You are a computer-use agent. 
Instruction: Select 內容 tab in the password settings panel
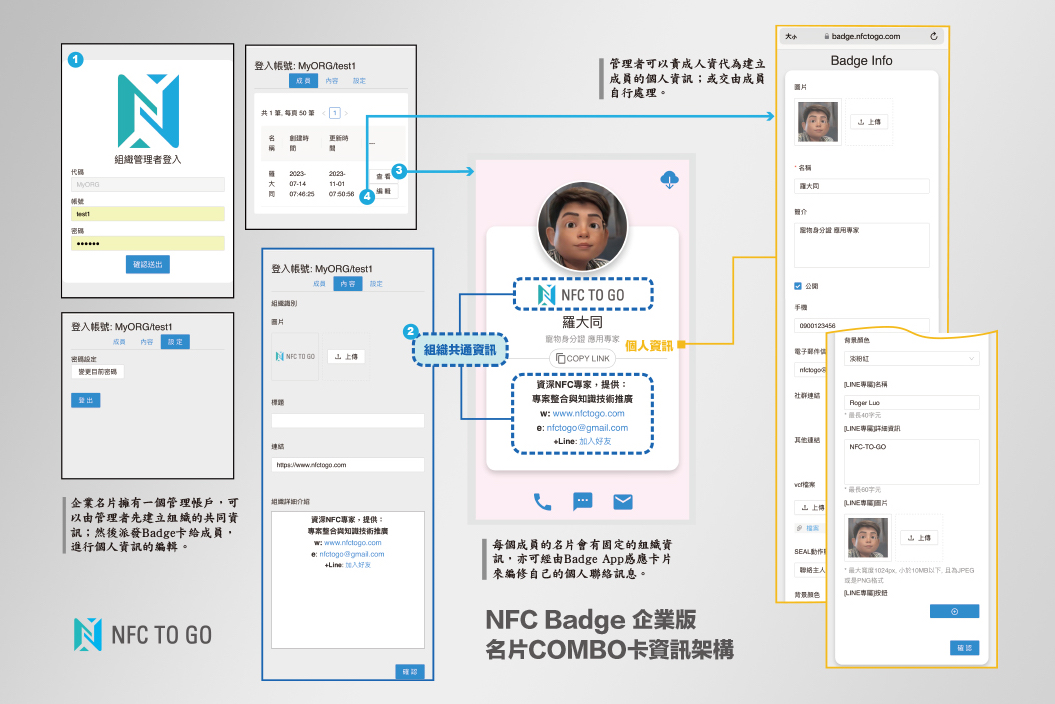pos(147,342)
